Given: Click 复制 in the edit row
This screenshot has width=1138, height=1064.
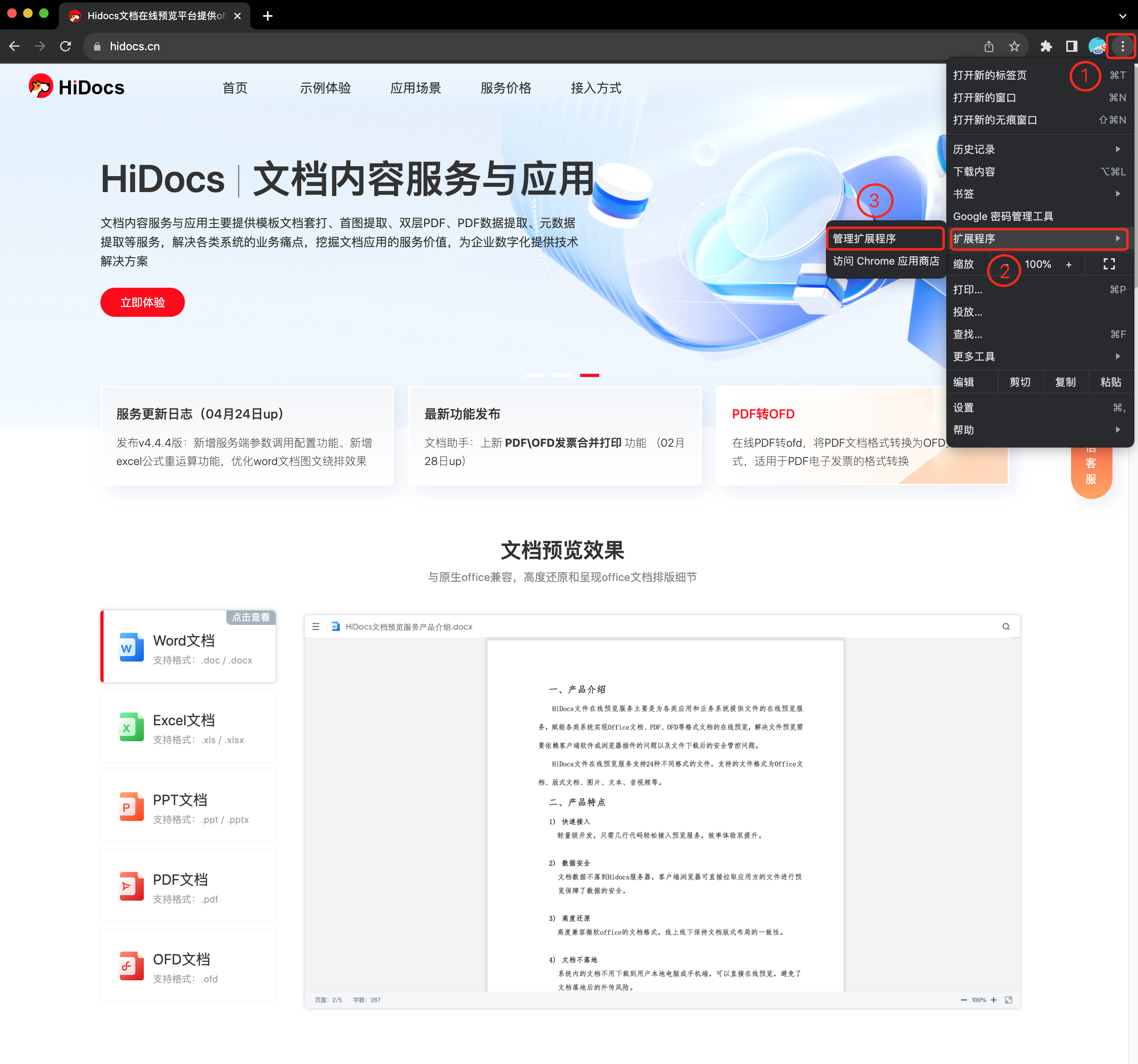Looking at the screenshot, I should pyautogui.click(x=1065, y=382).
